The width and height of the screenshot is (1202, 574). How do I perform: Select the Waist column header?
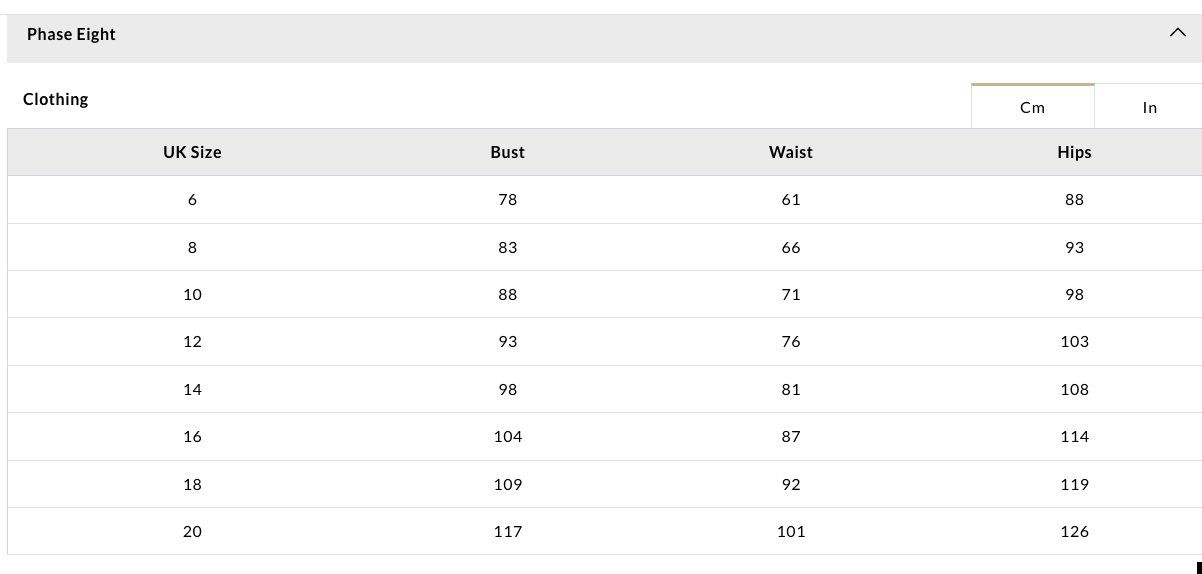pyautogui.click(x=790, y=152)
